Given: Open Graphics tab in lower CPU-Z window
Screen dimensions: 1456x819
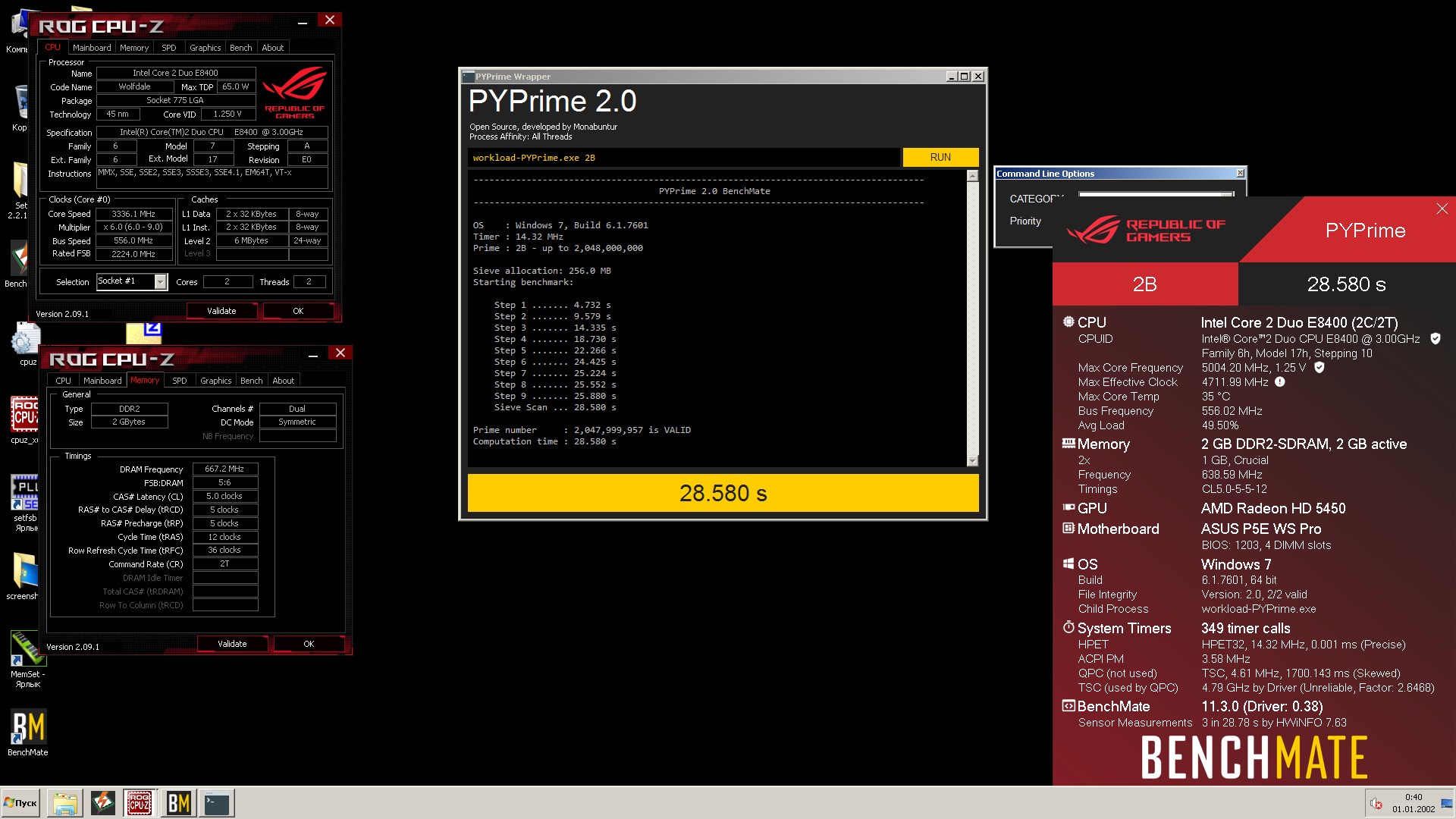Looking at the screenshot, I should (x=216, y=381).
